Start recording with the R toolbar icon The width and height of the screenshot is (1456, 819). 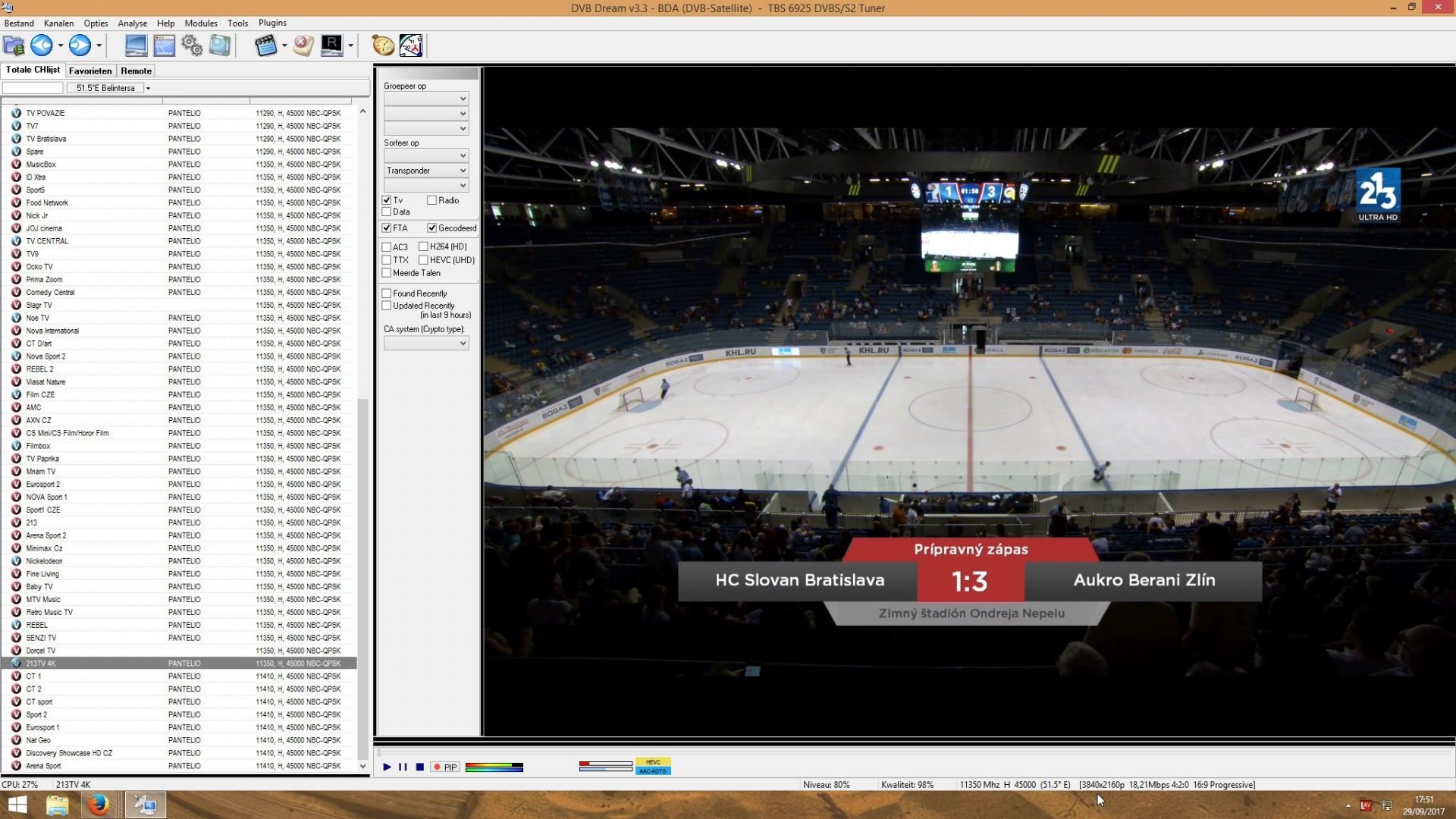[x=331, y=45]
